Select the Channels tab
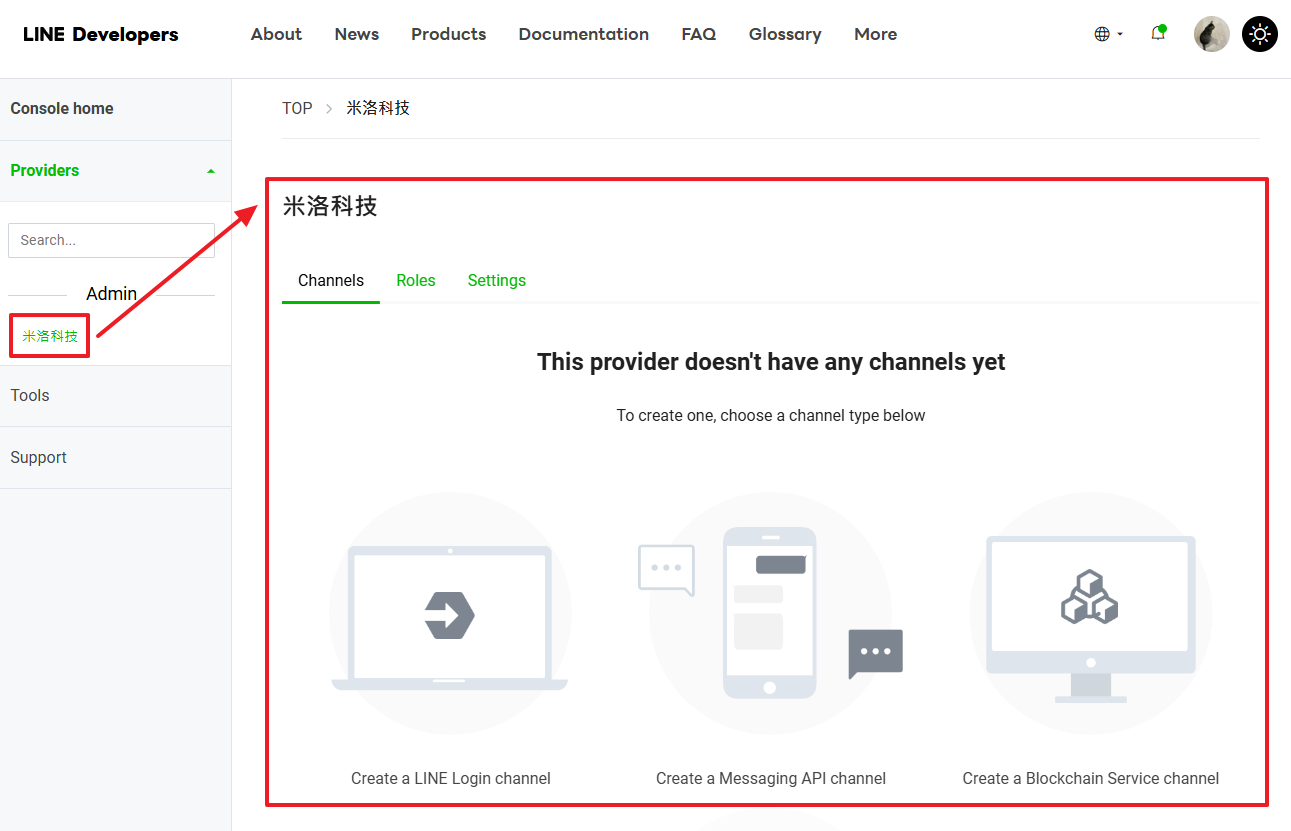Viewport: 1291px width, 831px height. click(x=331, y=281)
